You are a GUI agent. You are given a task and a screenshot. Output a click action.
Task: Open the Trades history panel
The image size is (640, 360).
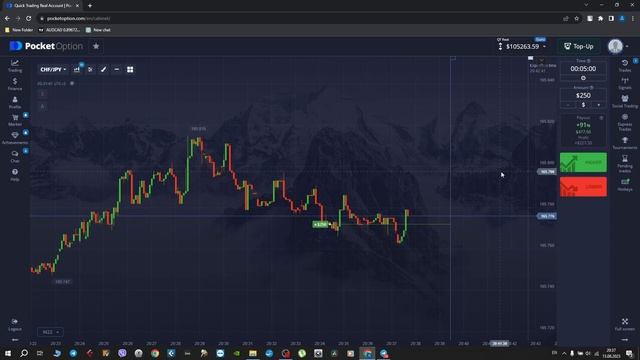coord(624,65)
